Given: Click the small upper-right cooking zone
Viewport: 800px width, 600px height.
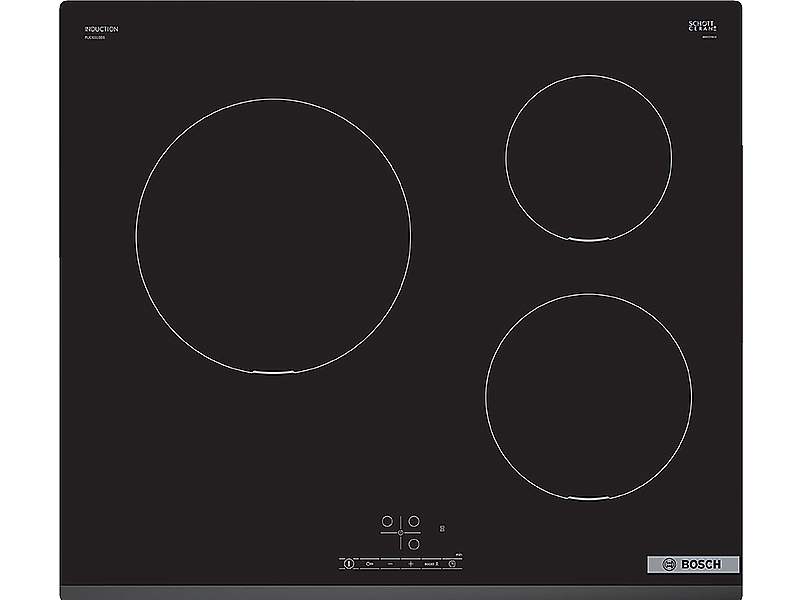Looking at the screenshot, I should tap(588, 158).
